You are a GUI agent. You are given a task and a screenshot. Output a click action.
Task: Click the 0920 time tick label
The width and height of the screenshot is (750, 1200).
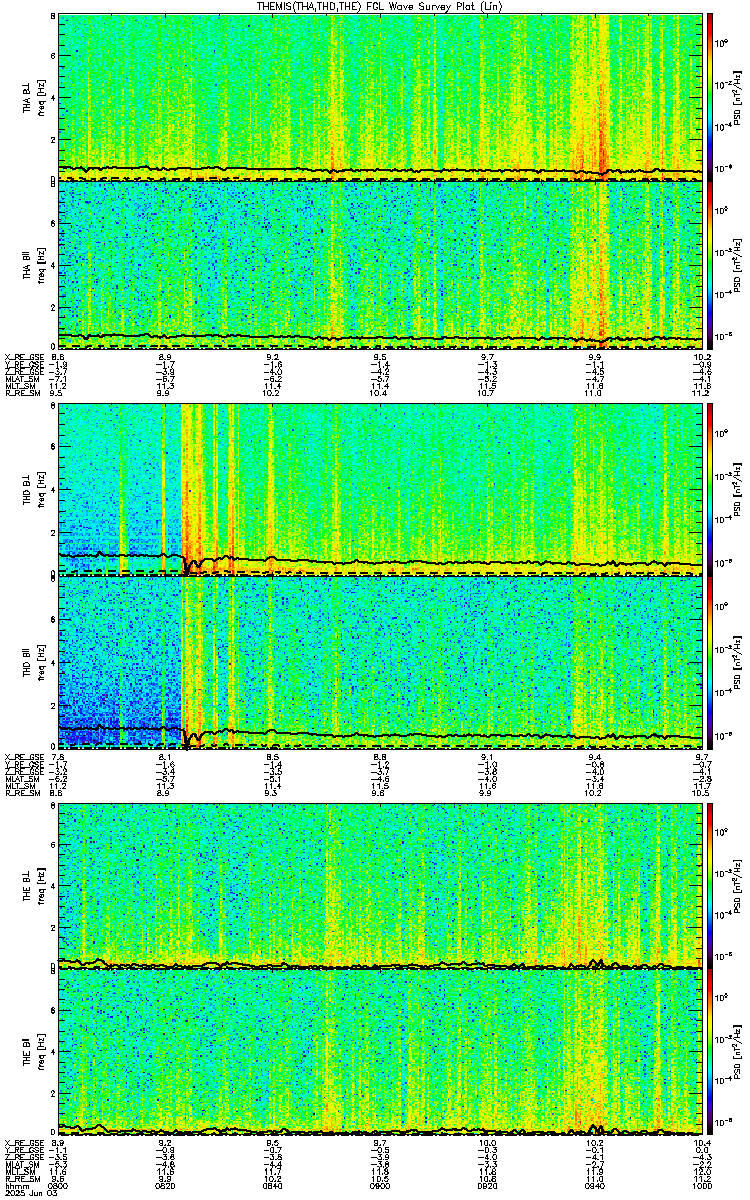coord(488,1185)
